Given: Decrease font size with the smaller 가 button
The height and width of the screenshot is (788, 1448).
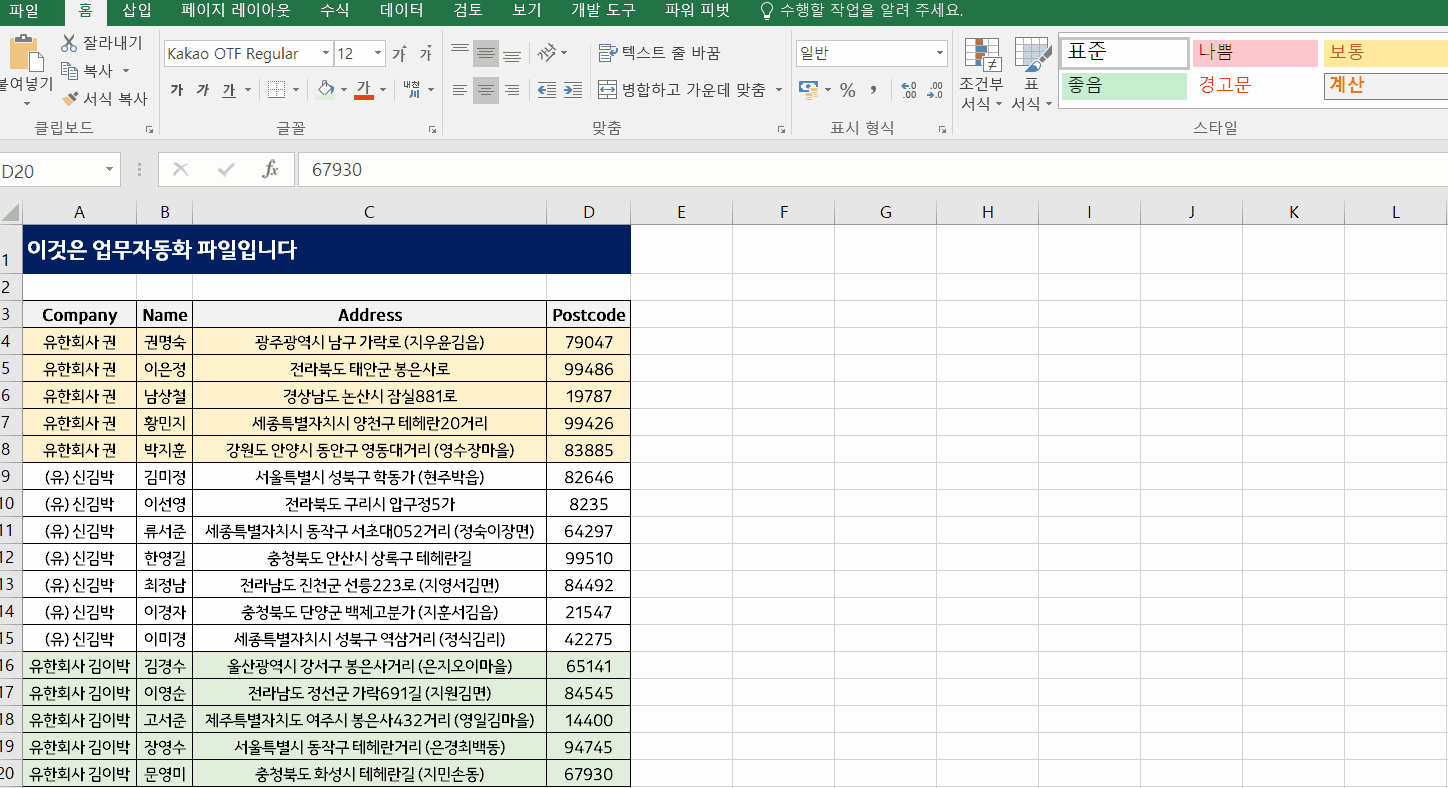Looking at the screenshot, I should click(x=426, y=54).
